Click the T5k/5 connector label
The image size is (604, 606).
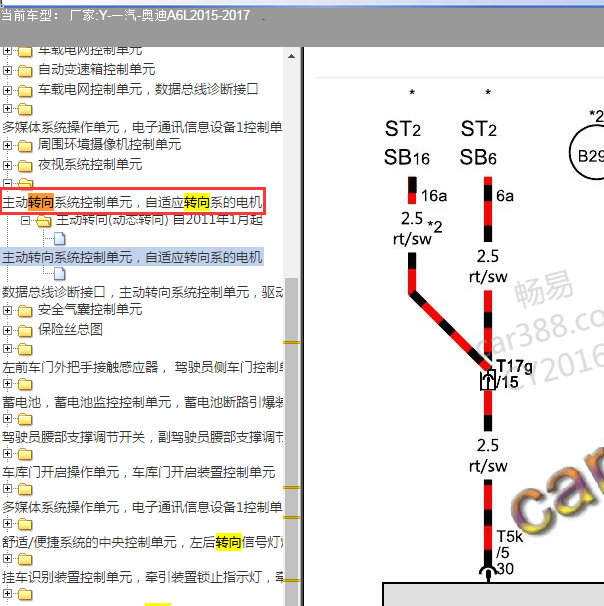coord(509,544)
